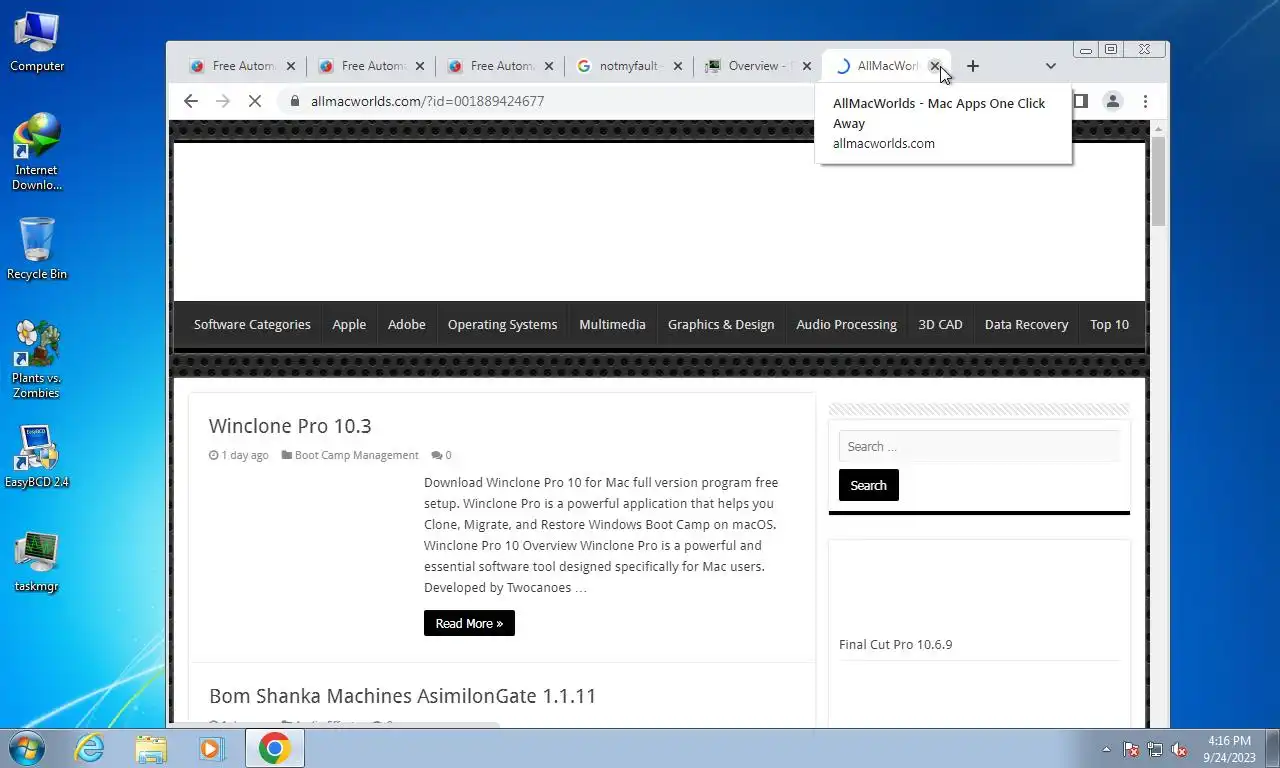The width and height of the screenshot is (1280, 768).
Task: Click the Action Center flag tray icon
Action: [x=1131, y=749]
